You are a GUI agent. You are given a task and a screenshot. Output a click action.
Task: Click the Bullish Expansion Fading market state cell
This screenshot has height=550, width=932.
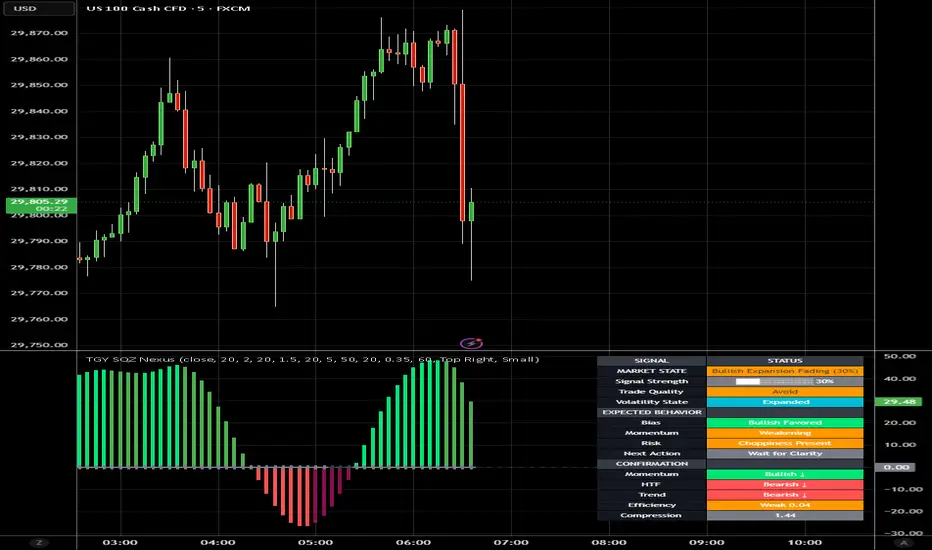click(785, 370)
